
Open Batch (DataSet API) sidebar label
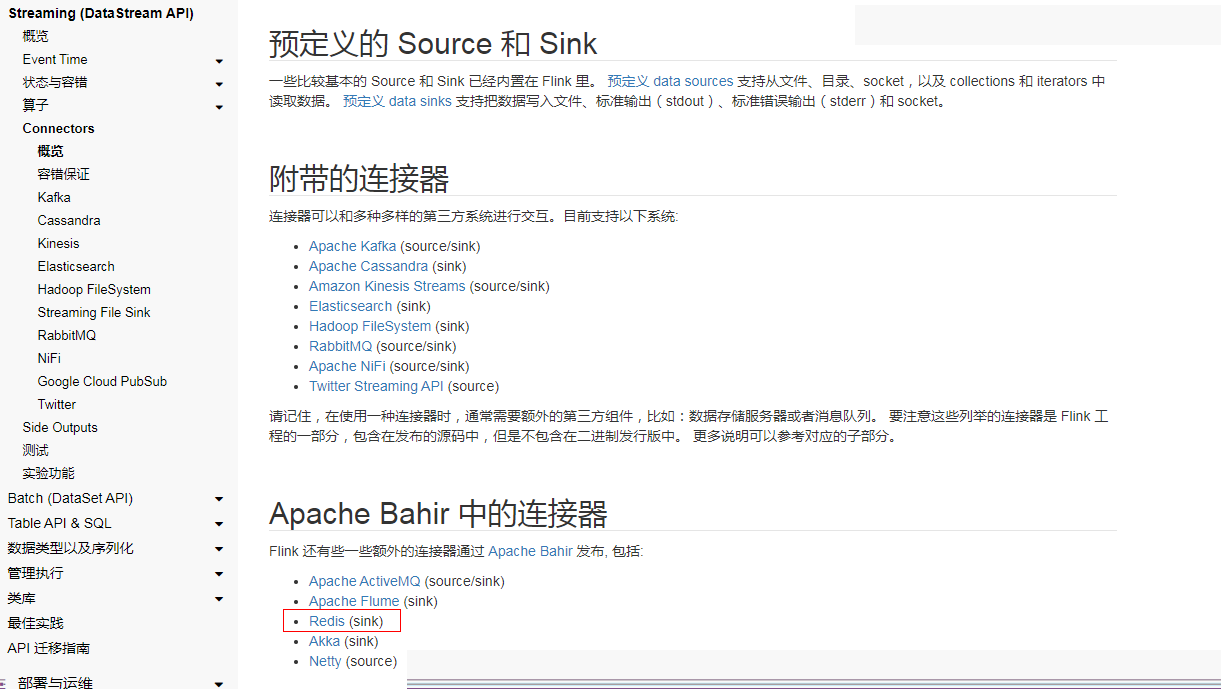(70, 498)
